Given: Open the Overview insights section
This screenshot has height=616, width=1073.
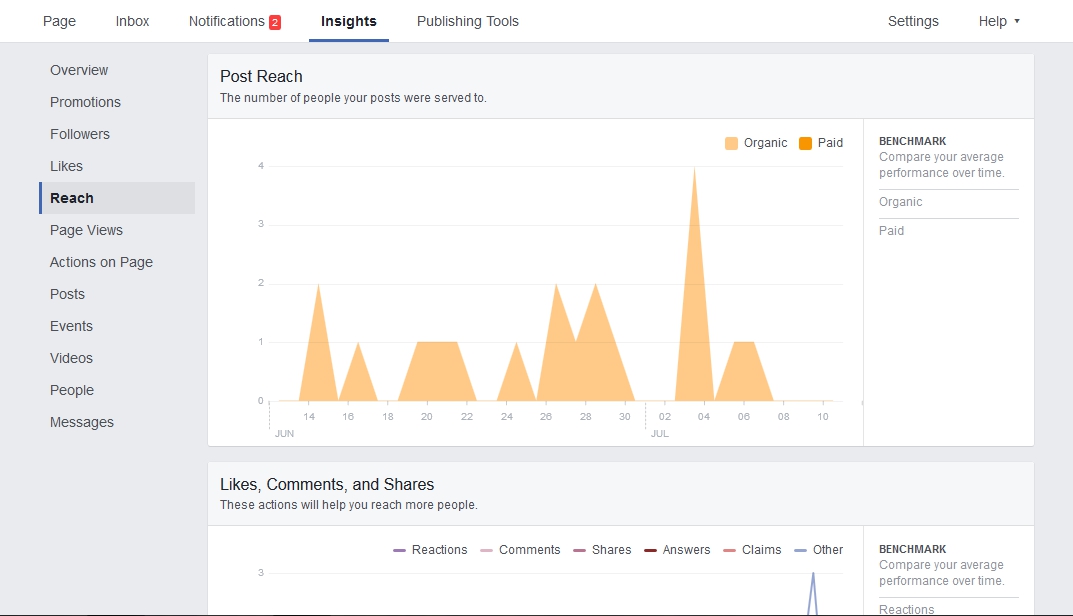Looking at the screenshot, I should pyautogui.click(x=79, y=70).
